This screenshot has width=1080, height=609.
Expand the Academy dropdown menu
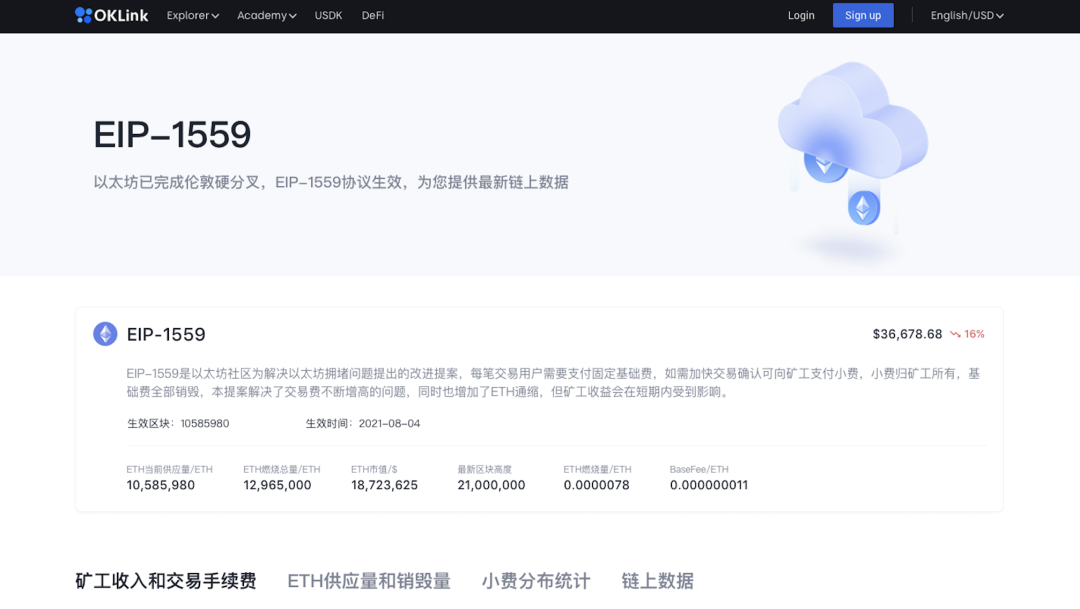267,15
